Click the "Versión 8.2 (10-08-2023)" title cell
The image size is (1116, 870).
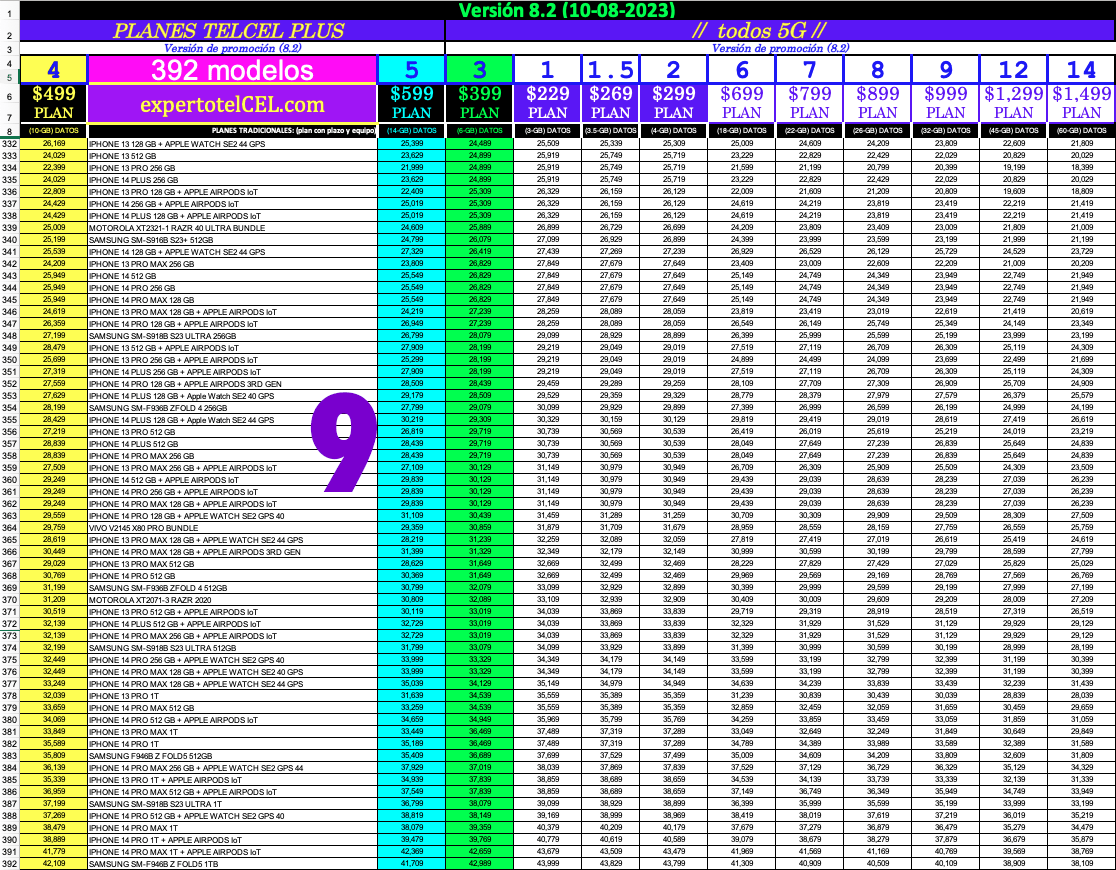(x=567, y=10)
